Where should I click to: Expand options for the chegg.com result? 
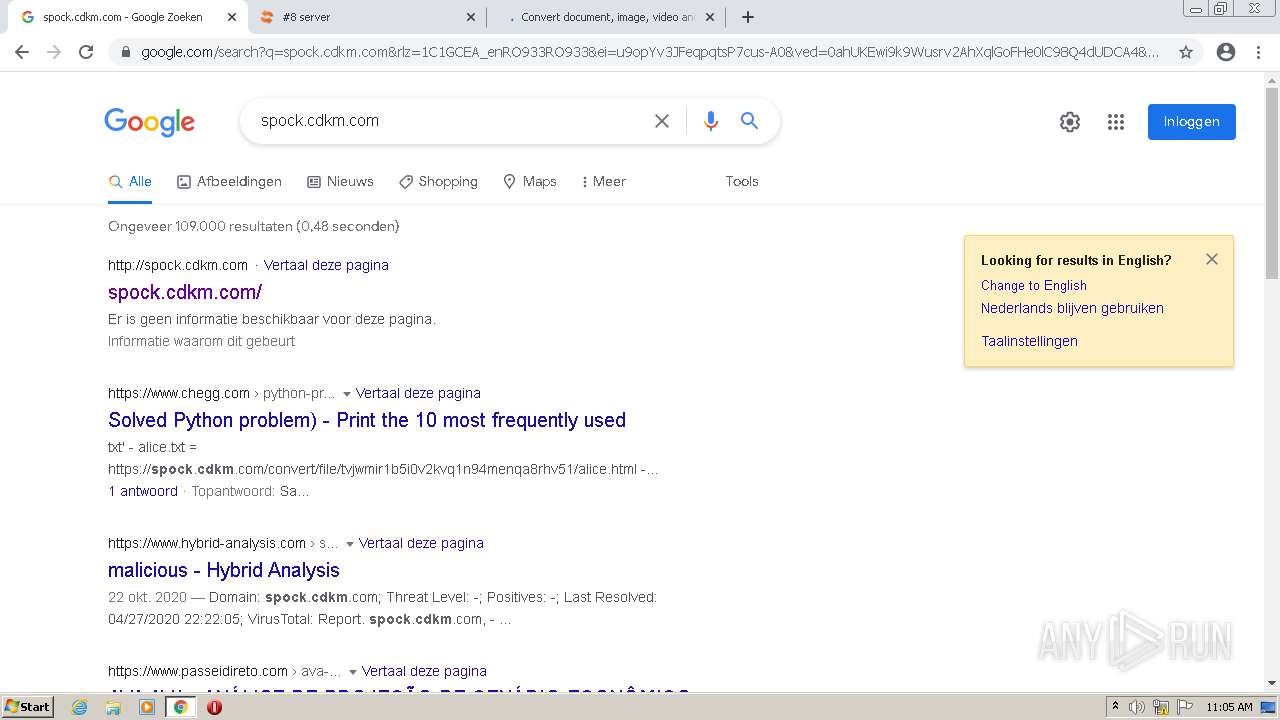point(347,394)
